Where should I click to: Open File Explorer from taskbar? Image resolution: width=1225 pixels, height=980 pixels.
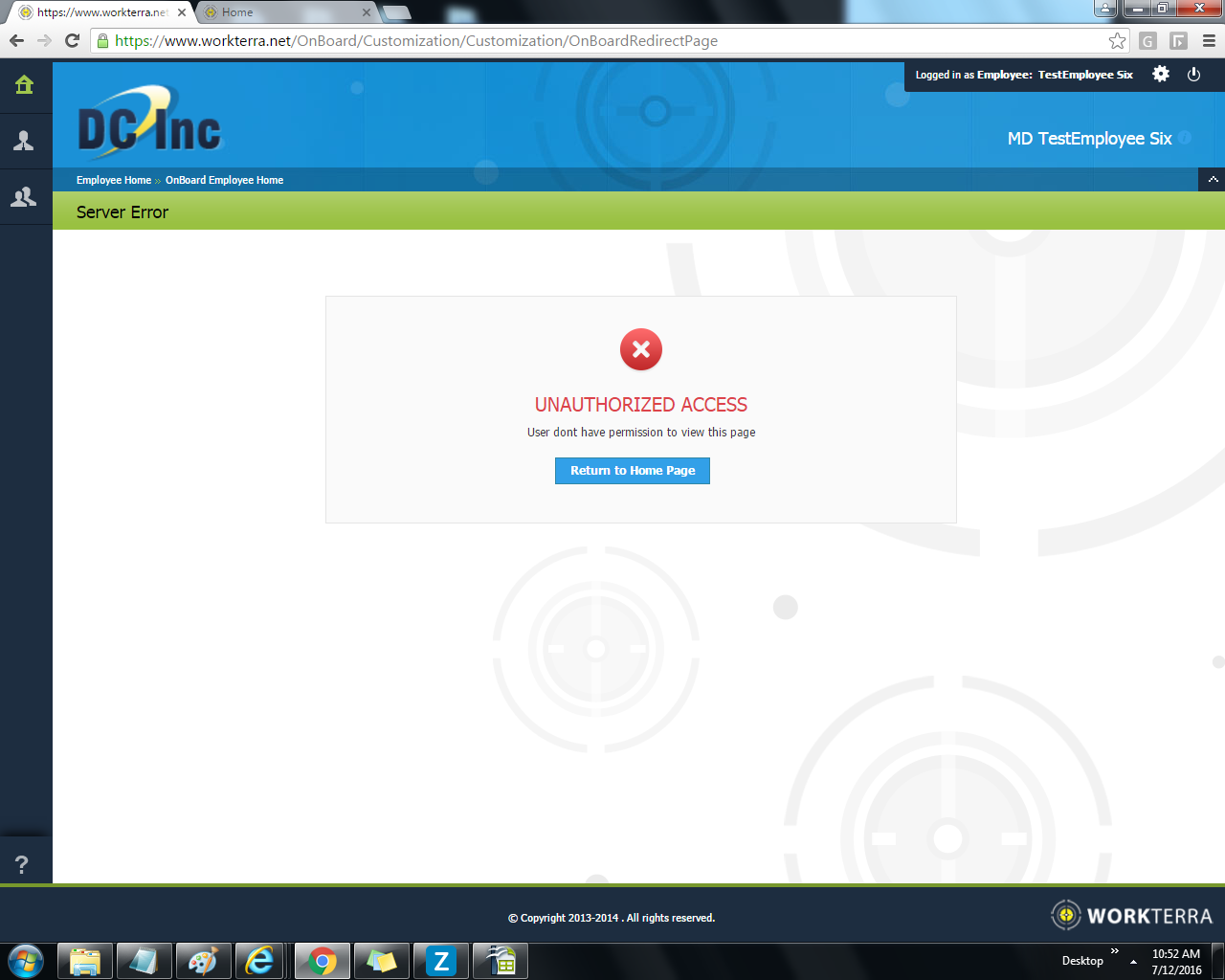click(x=85, y=961)
